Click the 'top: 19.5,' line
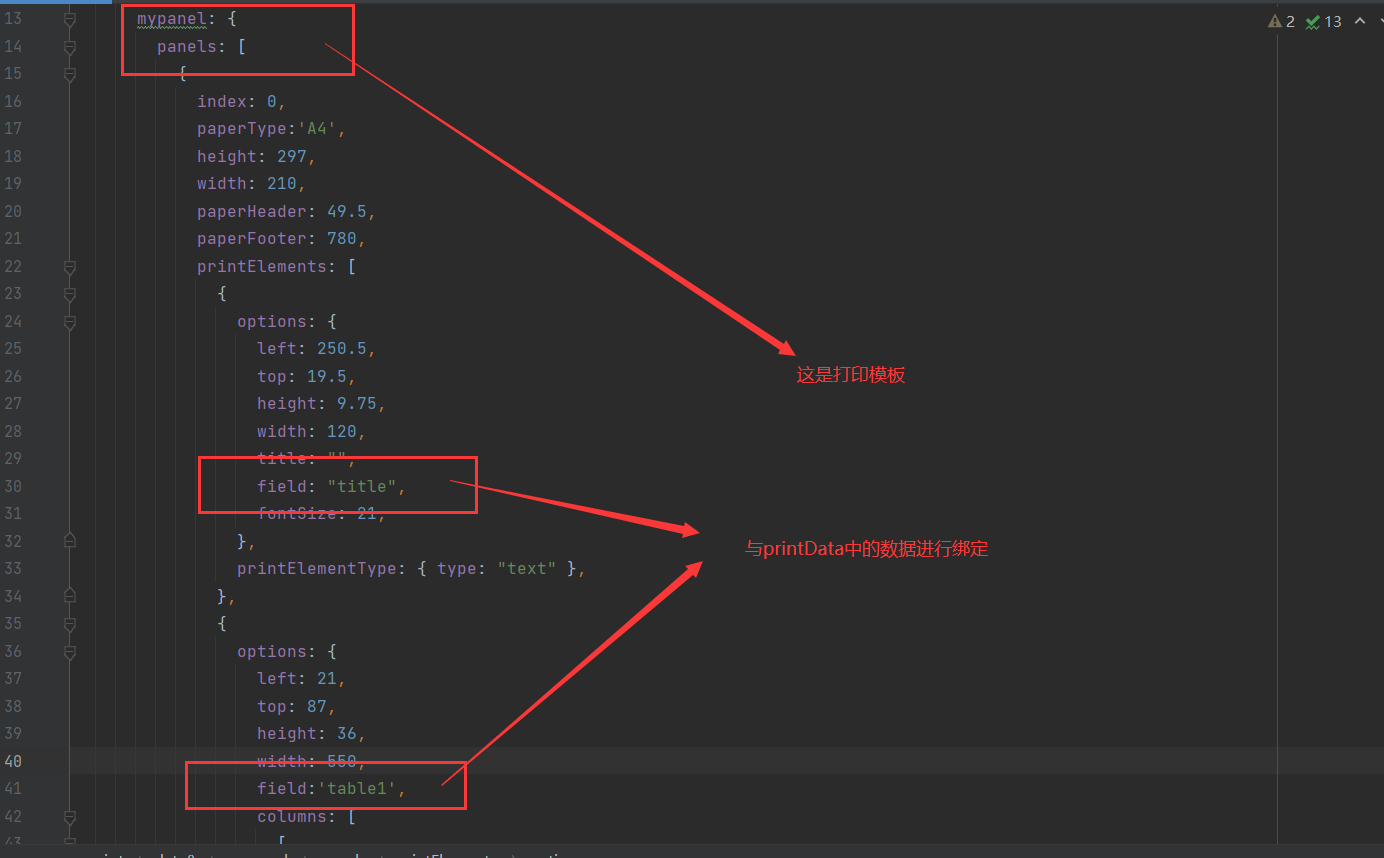This screenshot has width=1384, height=858. point(306,376)
